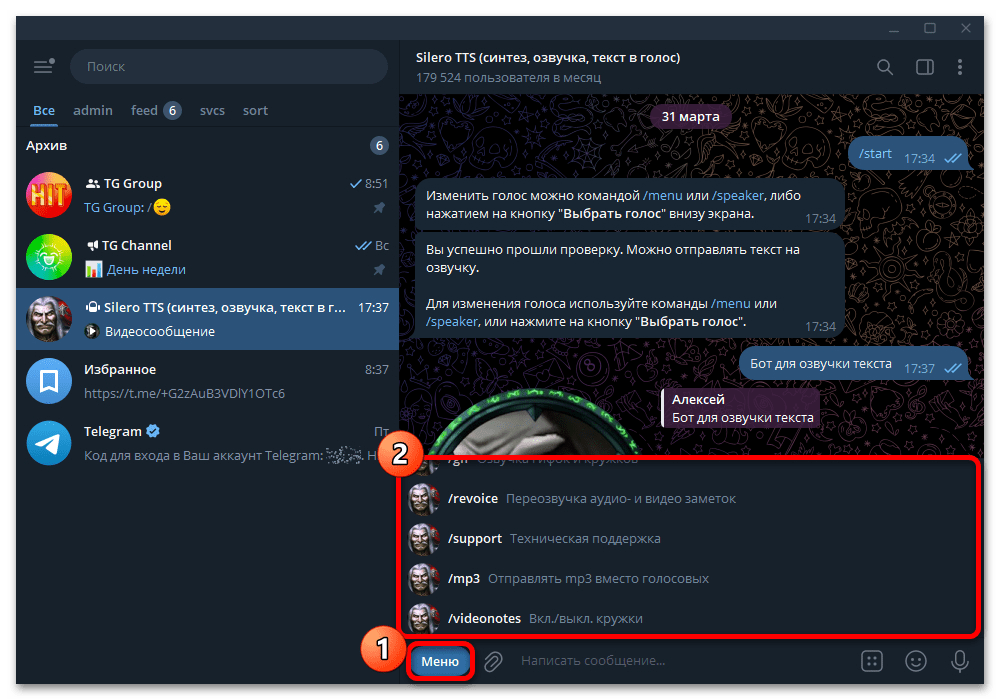Image resolution: width=1000 pixels, height=700 pixels.
Task: Click the /menu link in first bot message
Action: 663,196
